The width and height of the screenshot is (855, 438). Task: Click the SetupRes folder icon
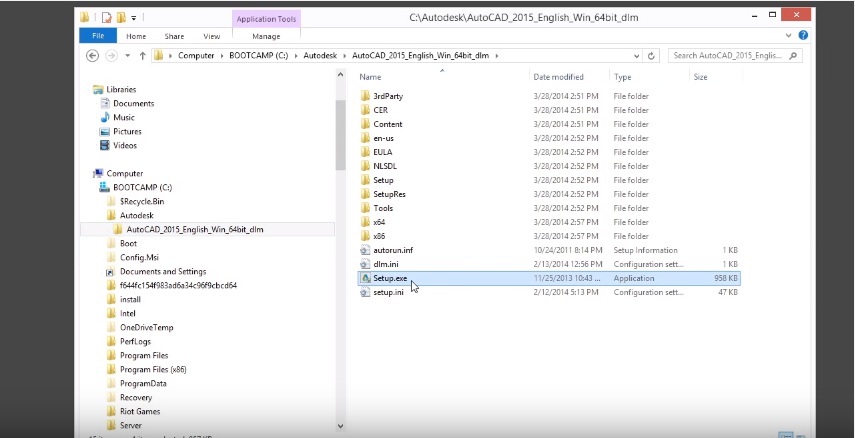pos(365,194)
